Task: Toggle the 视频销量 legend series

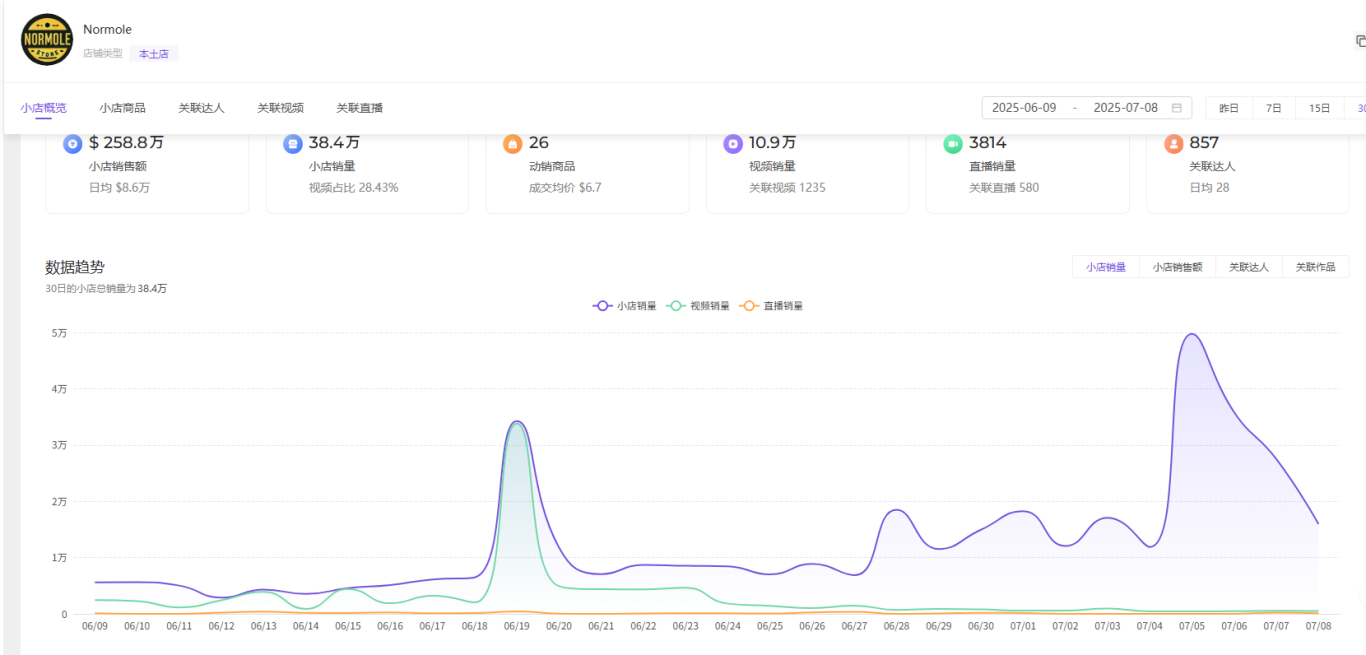Action: 699,306
